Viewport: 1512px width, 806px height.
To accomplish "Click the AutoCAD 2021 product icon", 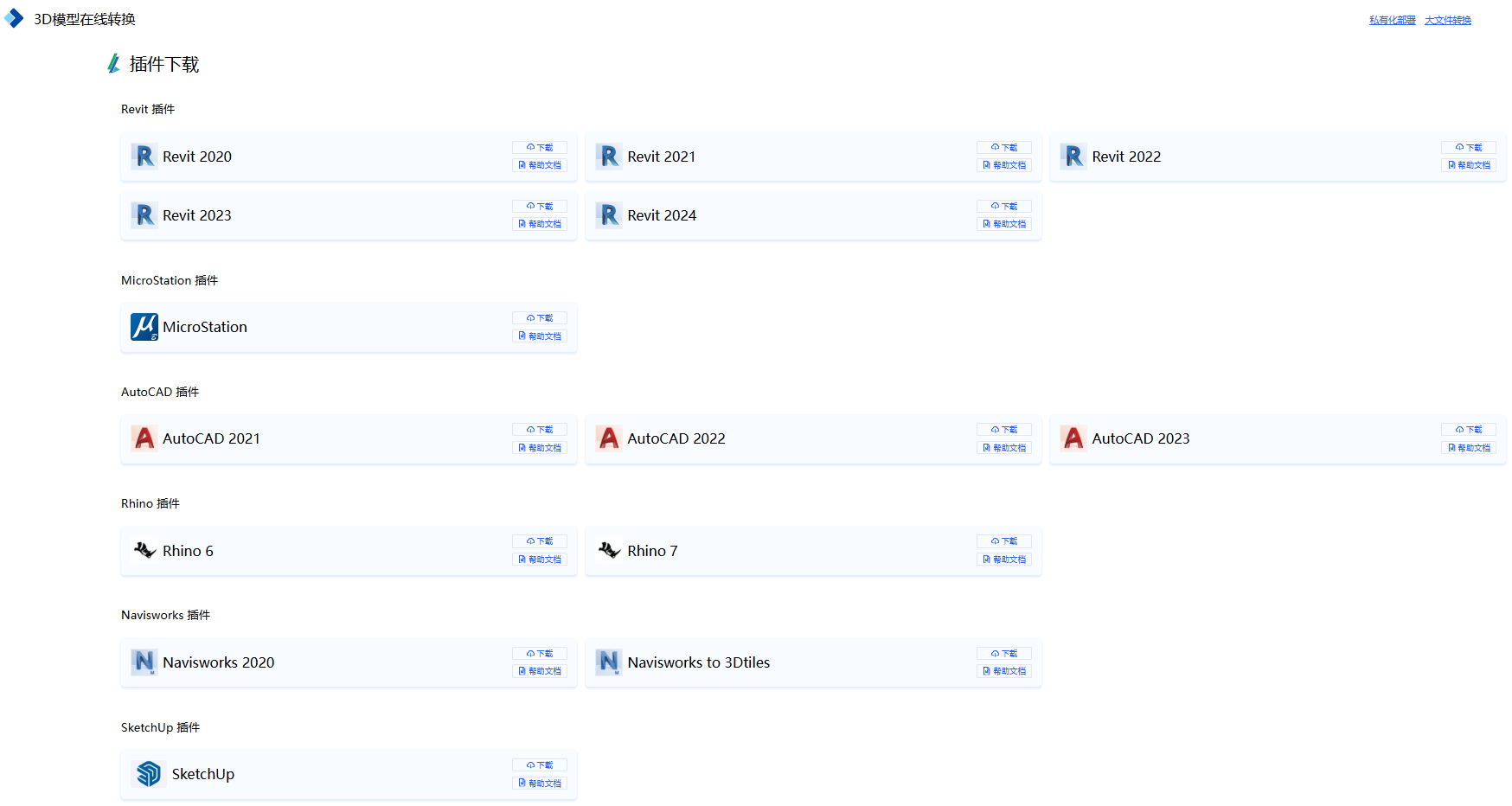I will (x=144, y=438).
